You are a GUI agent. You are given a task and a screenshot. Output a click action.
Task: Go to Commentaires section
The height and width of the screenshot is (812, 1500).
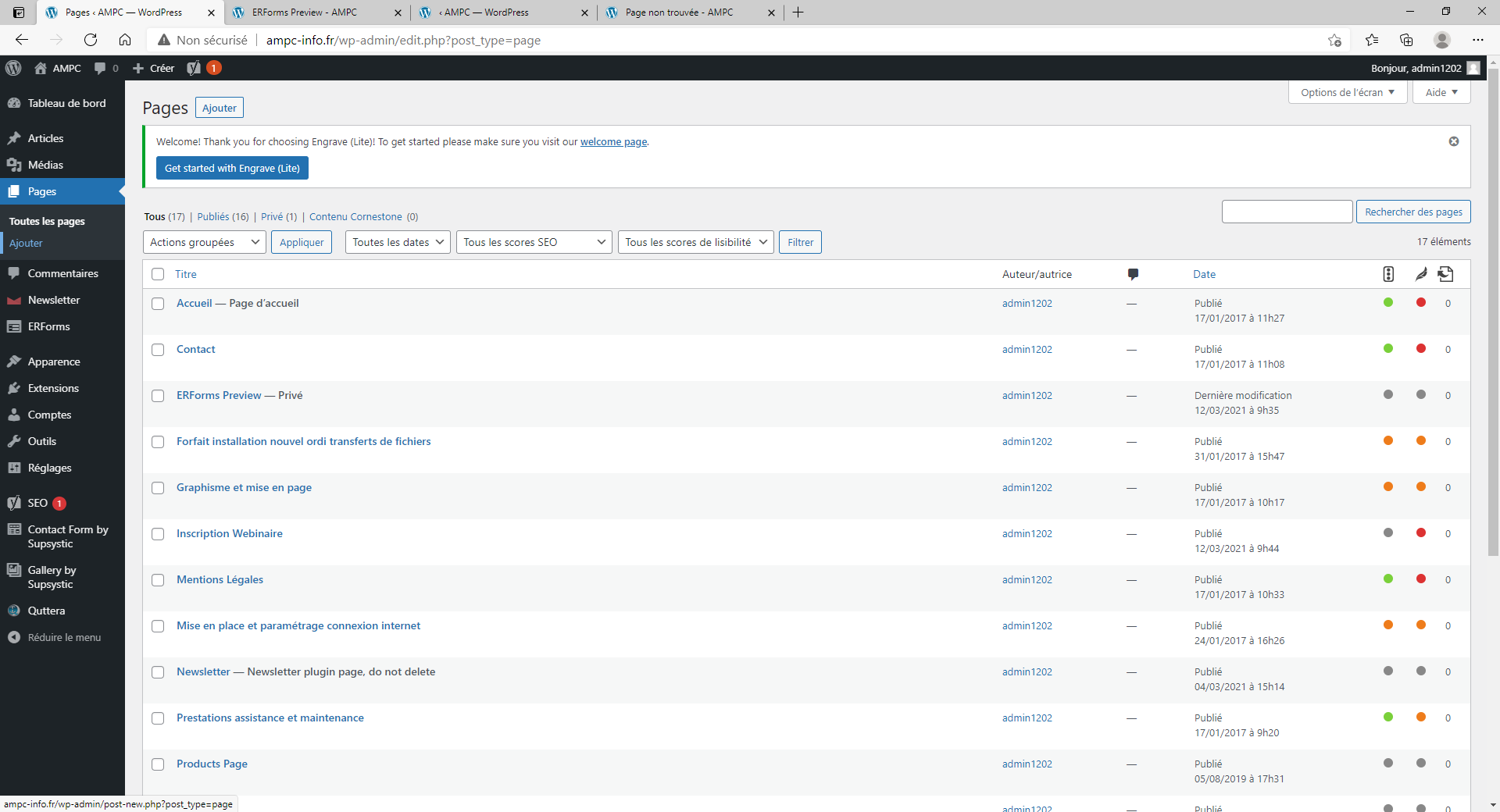coord(62,273)
